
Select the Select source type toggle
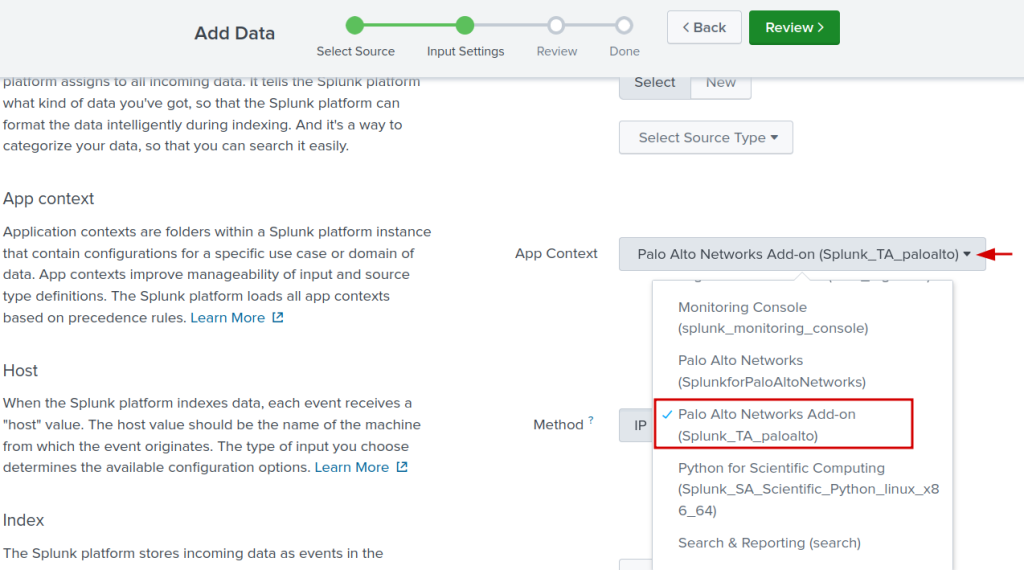(654, 83)
